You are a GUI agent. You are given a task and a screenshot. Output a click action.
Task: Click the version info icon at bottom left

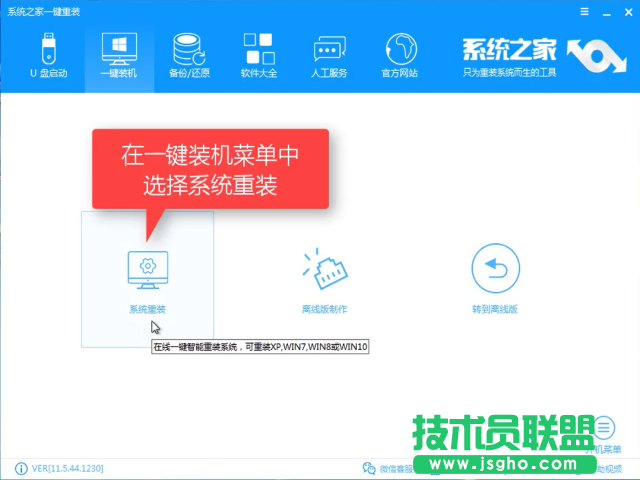(x=21, y=468)
